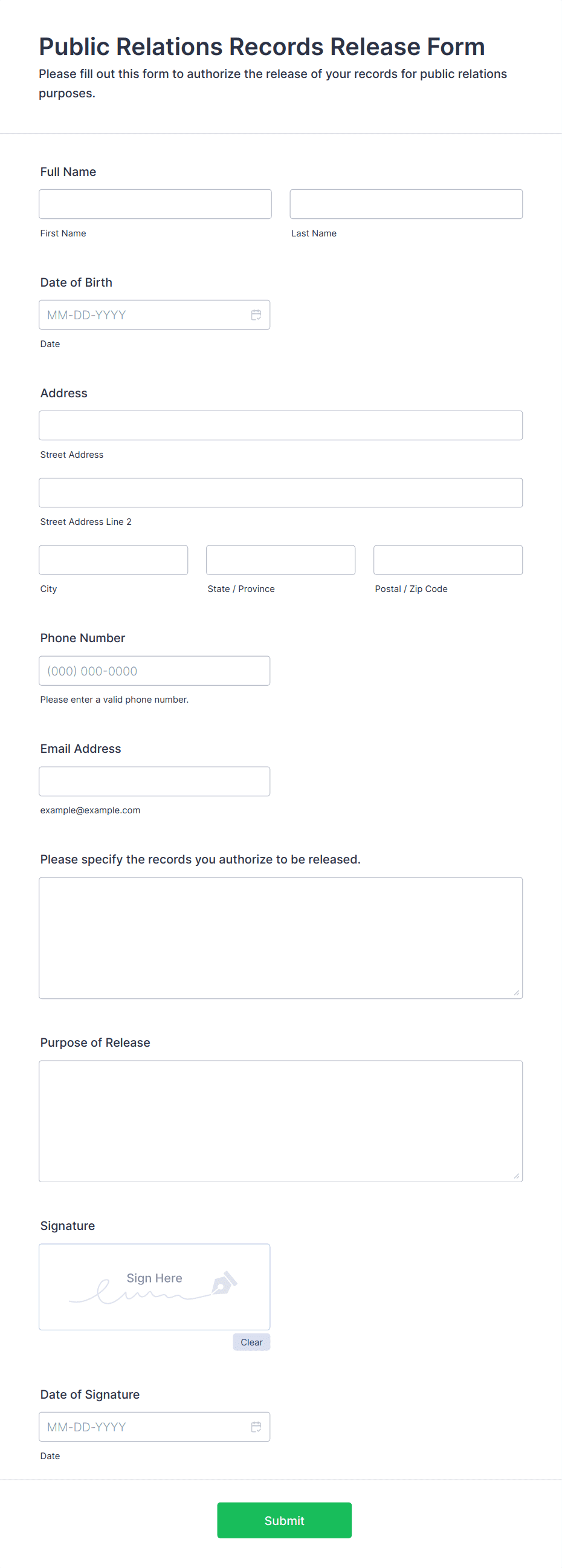Click the records authorization text area
This screenshot has width=562, height=1568.
(x=280, y=937)
